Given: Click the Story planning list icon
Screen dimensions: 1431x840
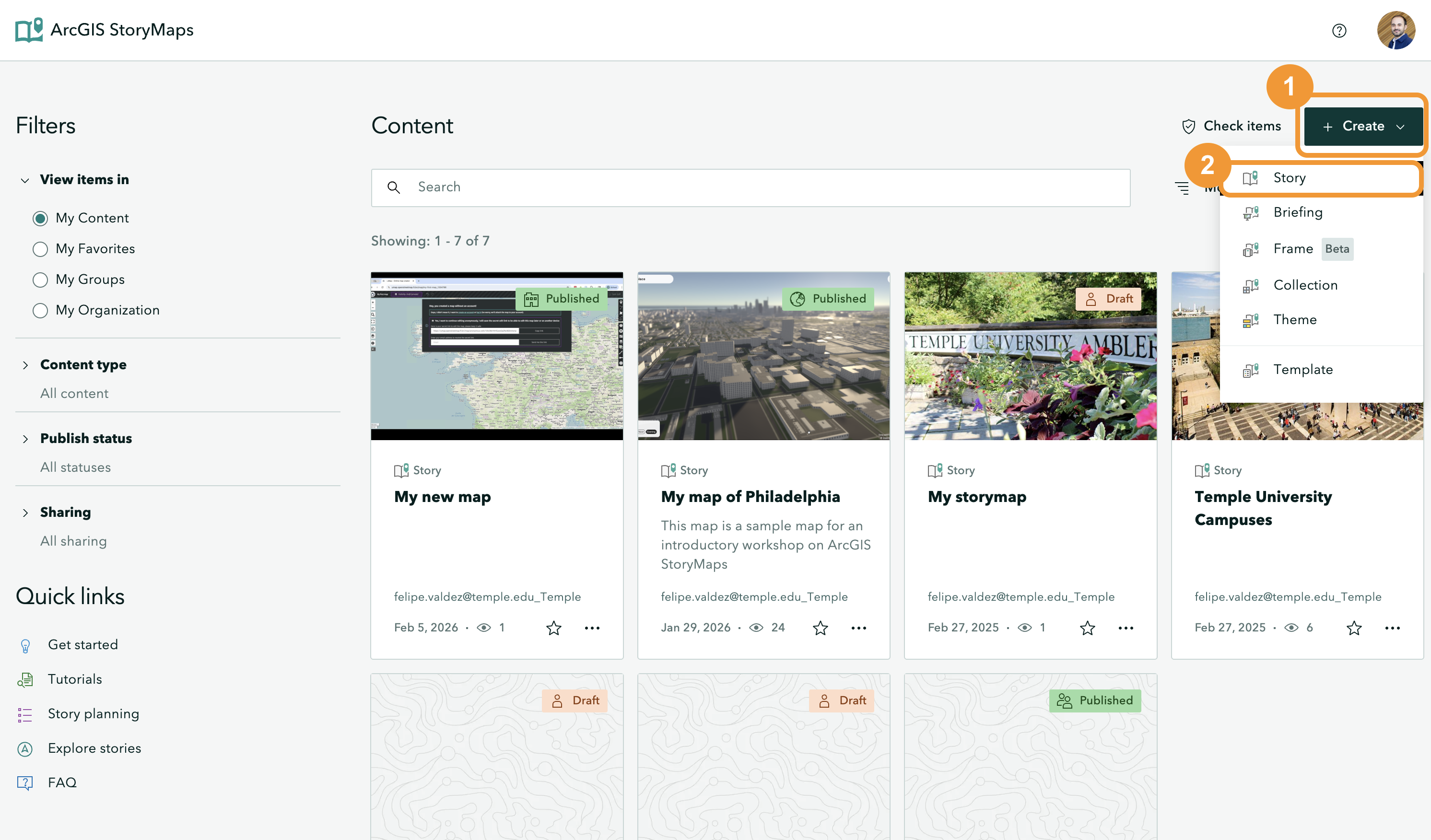Looking at the screenshot, I should 25,714.
